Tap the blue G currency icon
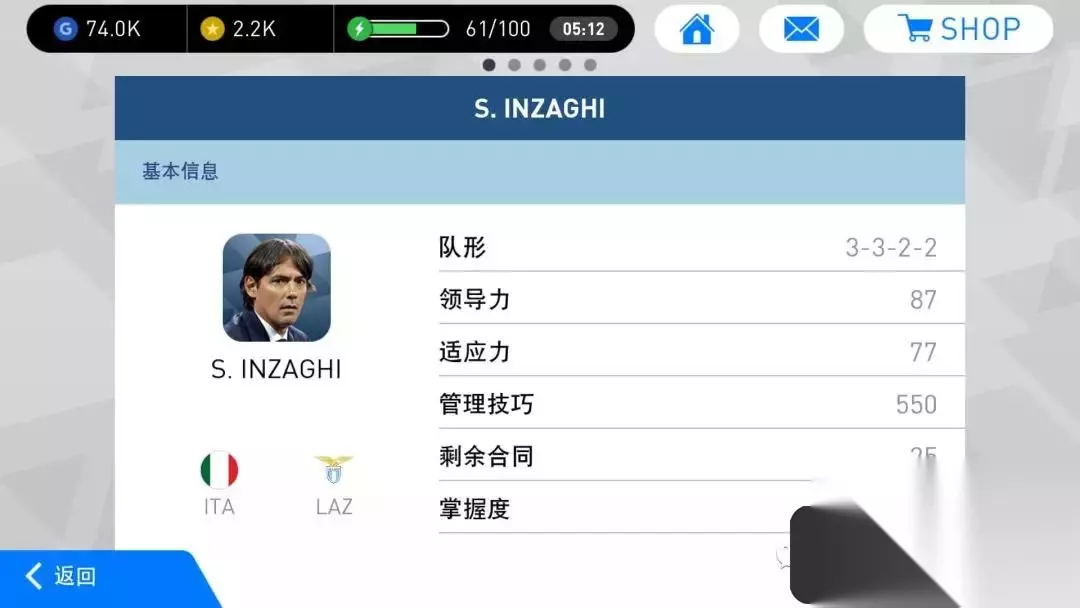Viewport: 1080px width, 608px height. pos(65,29)
